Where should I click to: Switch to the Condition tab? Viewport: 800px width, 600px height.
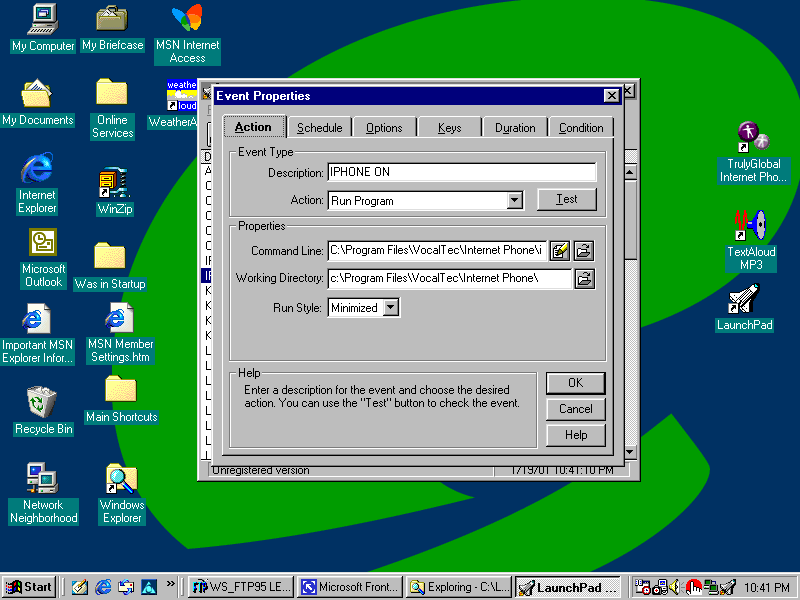[581, 128]
